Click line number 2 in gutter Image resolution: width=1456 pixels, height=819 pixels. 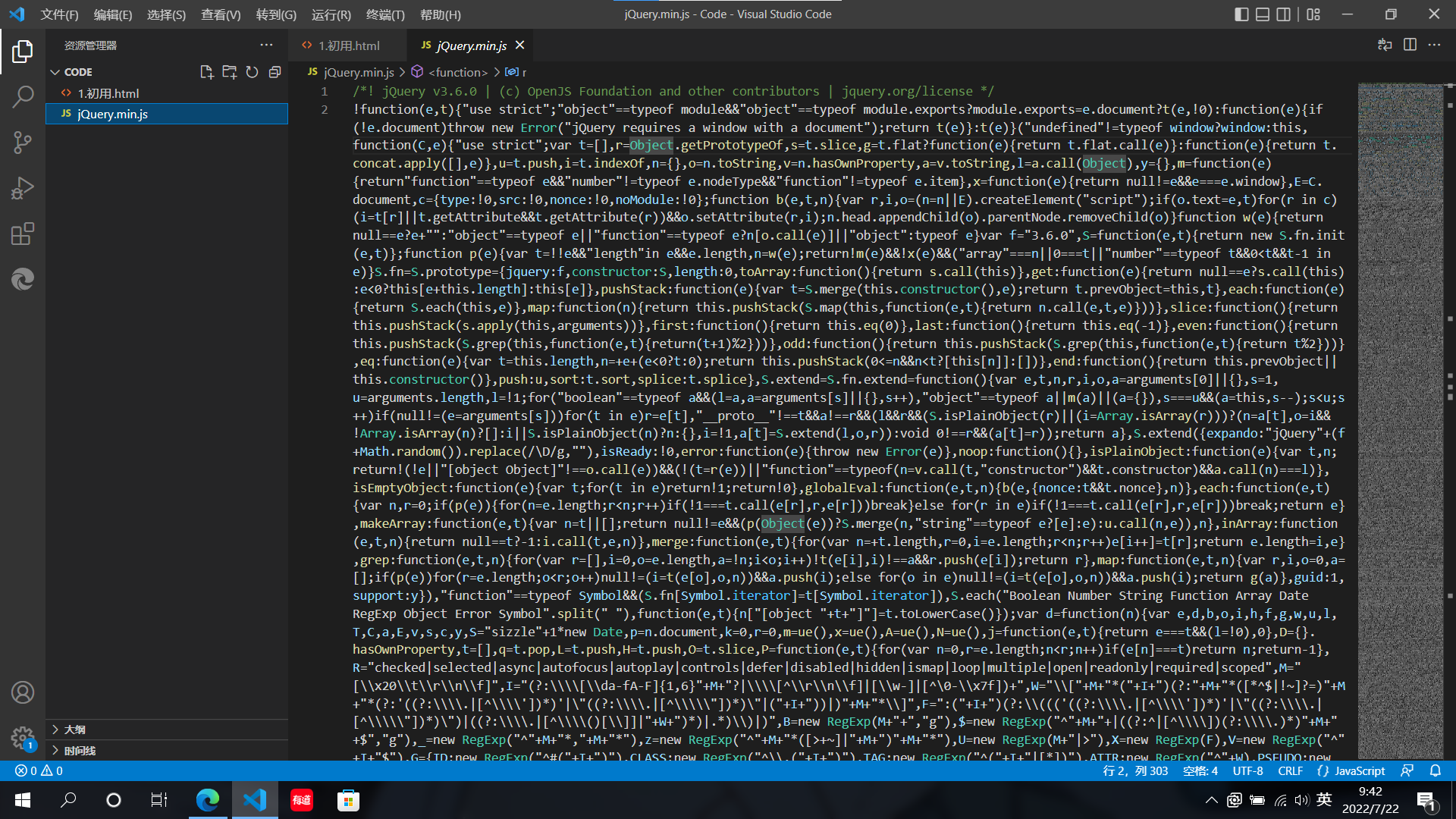coord(325,109)
